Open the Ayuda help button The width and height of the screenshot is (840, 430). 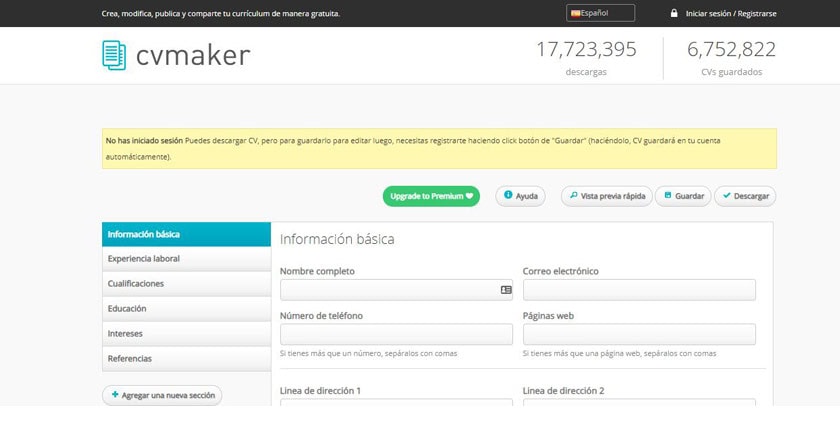[520, 196]
